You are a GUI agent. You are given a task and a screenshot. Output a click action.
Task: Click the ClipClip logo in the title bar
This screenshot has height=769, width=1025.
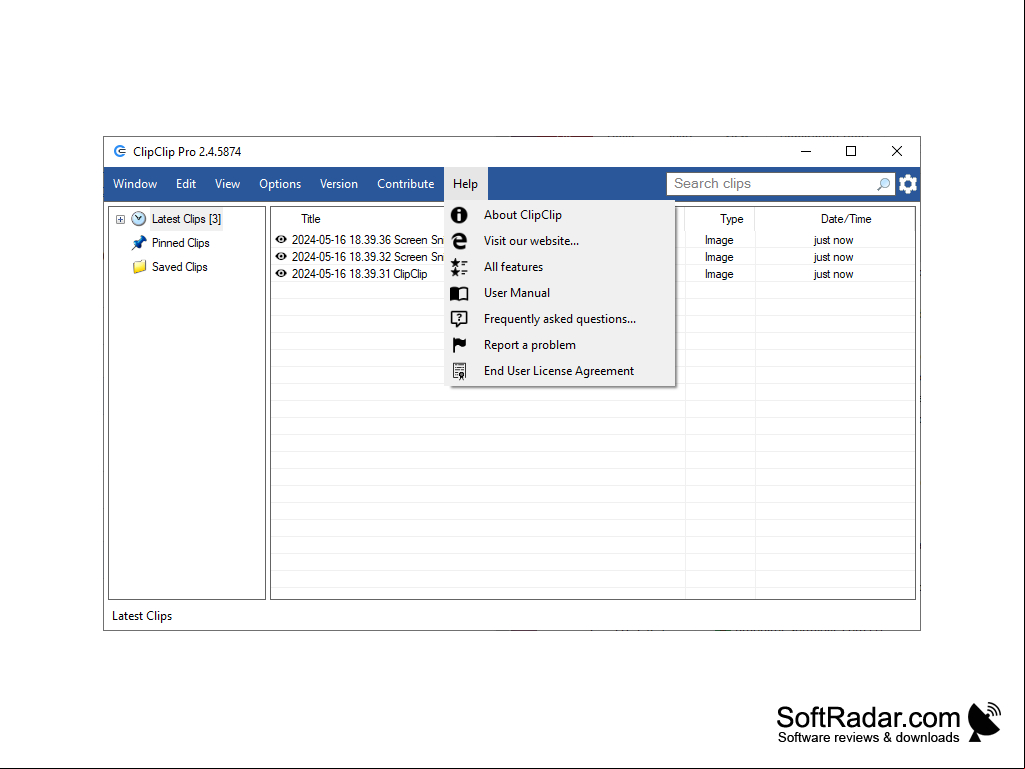[120, 152]
